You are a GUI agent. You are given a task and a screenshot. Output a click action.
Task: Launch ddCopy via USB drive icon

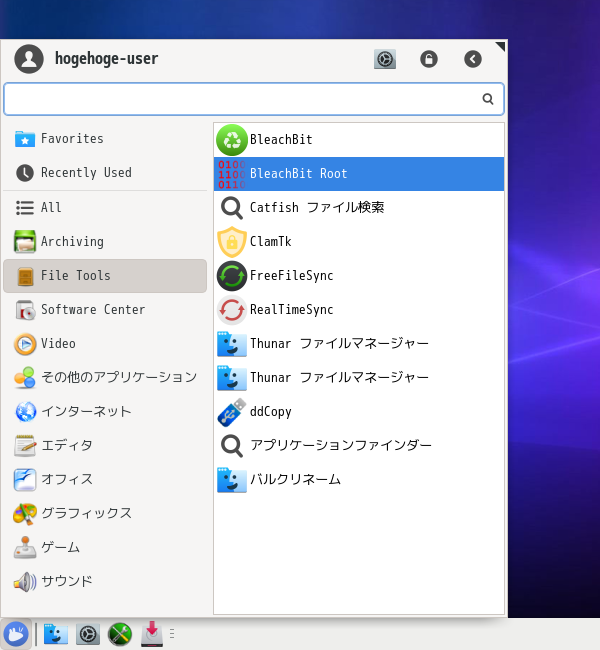232,412
